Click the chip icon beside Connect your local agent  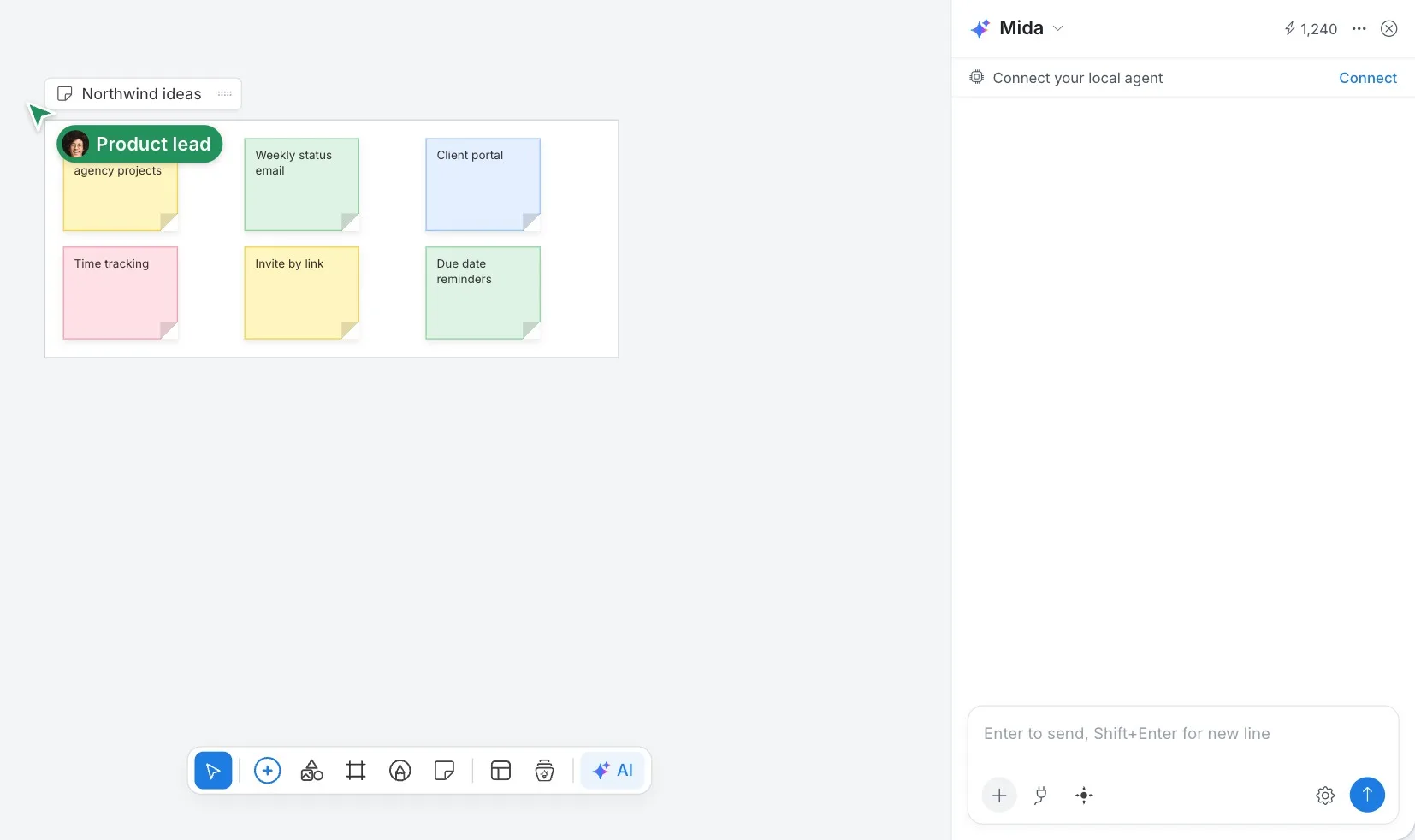click(x=976, y=77)
